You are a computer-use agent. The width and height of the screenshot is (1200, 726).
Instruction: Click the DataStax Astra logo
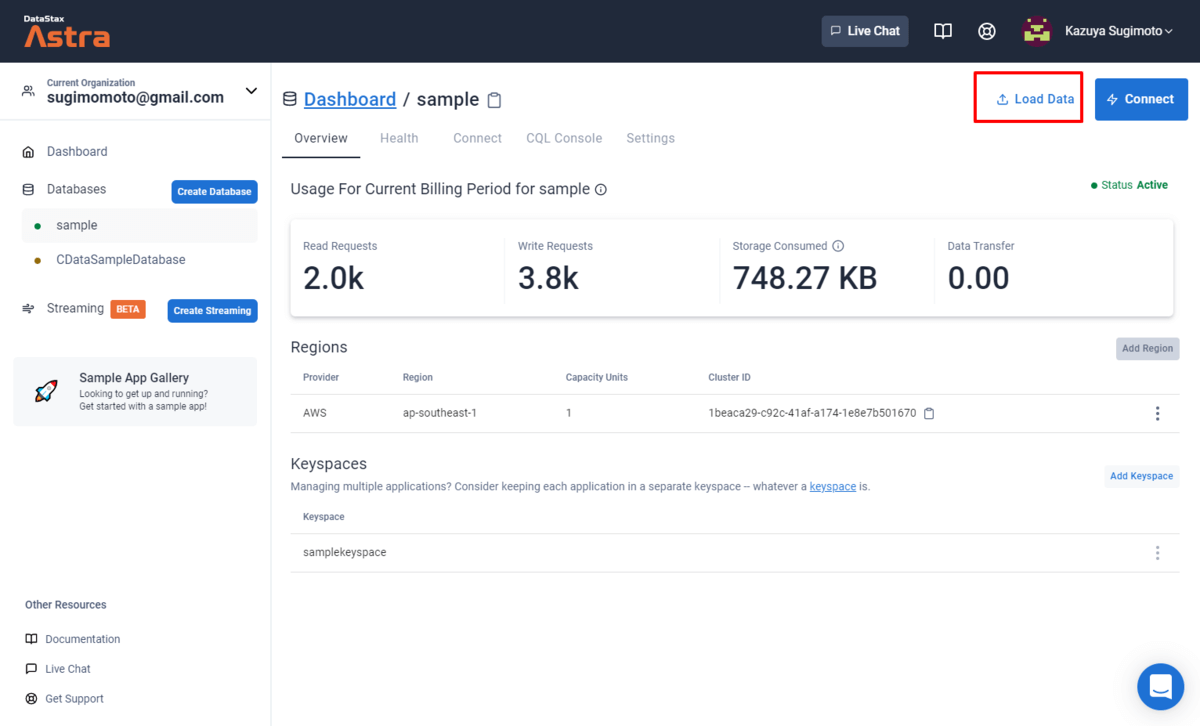(x=67, y=32)
